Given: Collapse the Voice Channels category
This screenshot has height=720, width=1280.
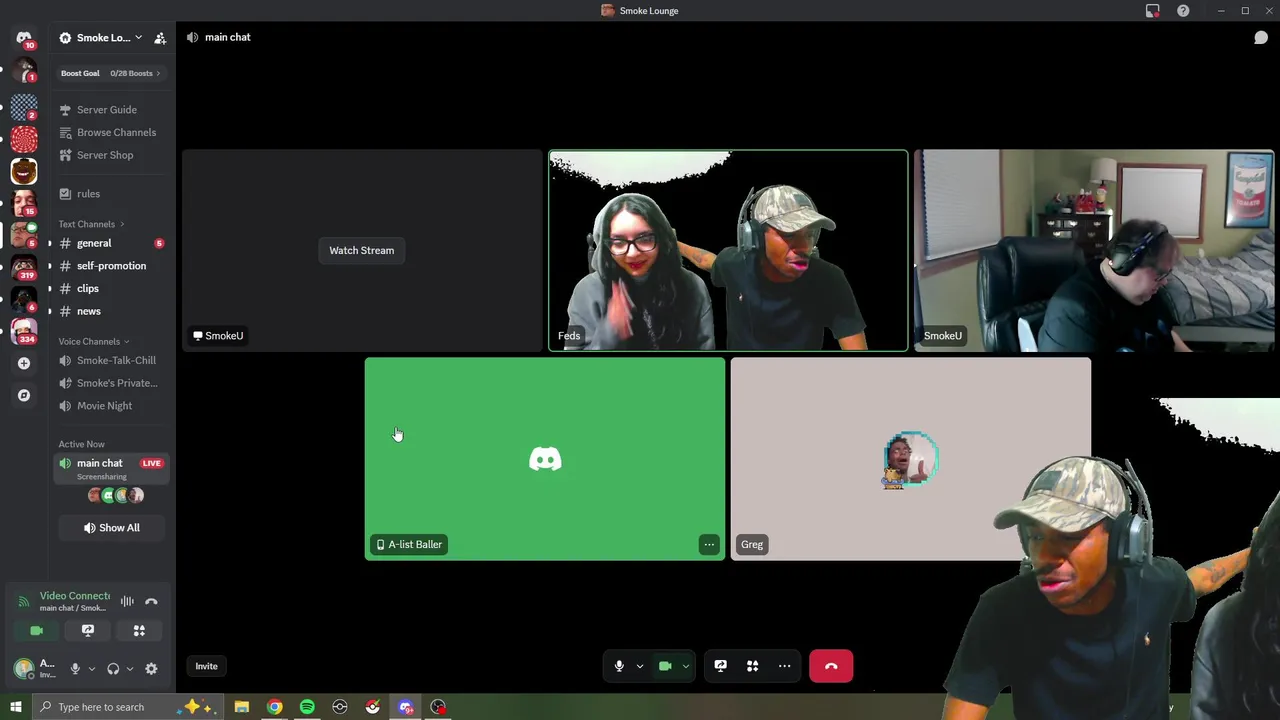Looking at the screenshot, I should coord(93,341).
